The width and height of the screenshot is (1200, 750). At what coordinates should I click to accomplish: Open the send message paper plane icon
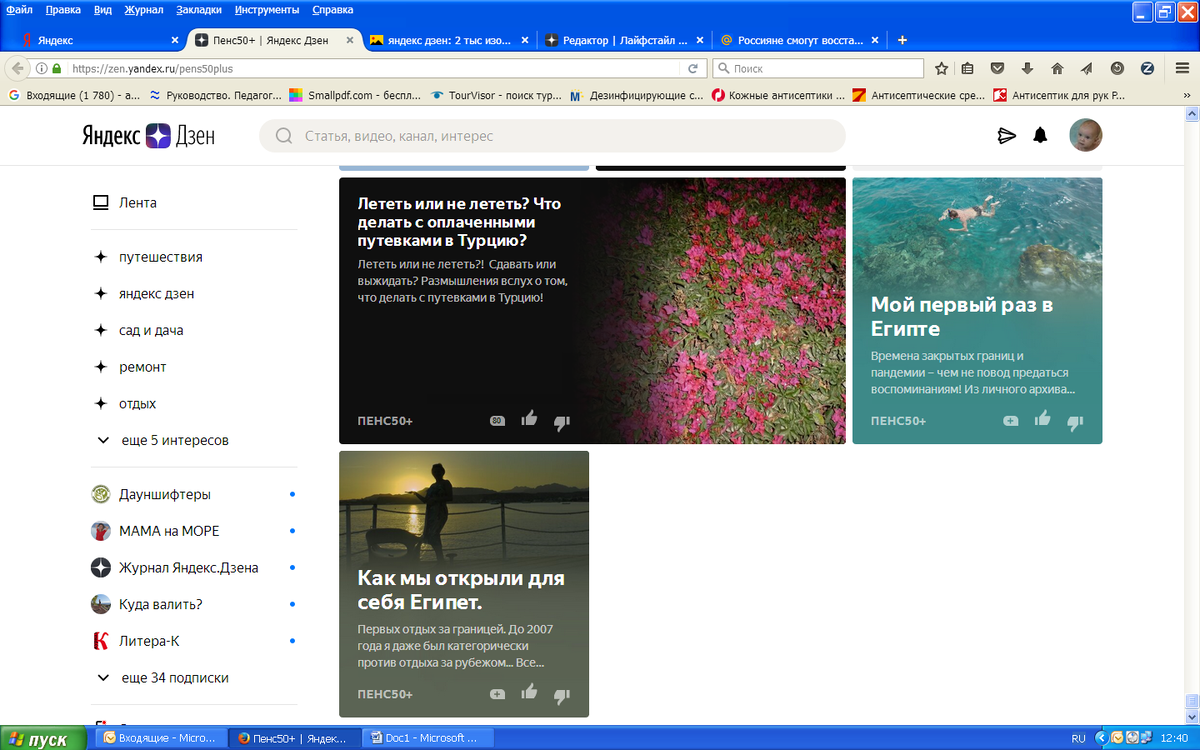point(1007,135)
